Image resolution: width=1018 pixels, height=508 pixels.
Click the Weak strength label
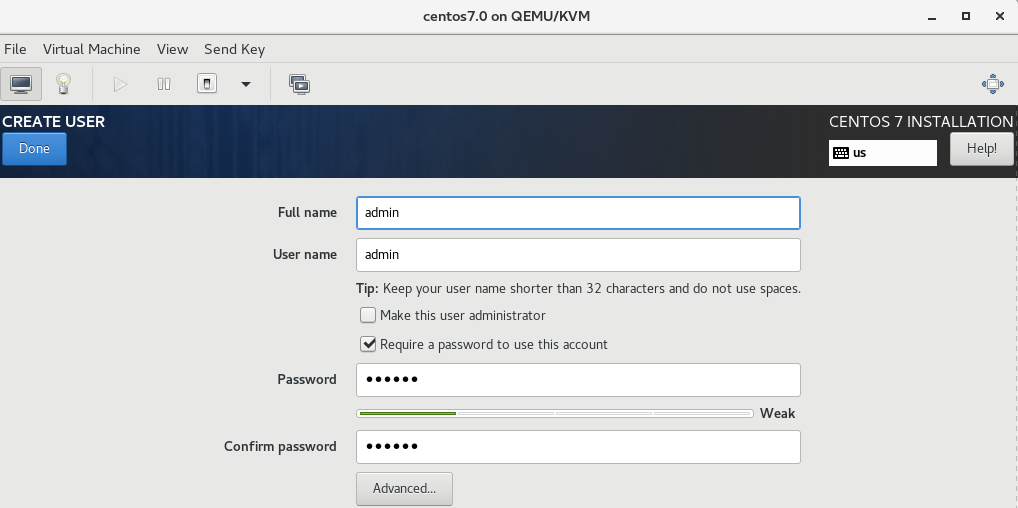tap(777, 413)
